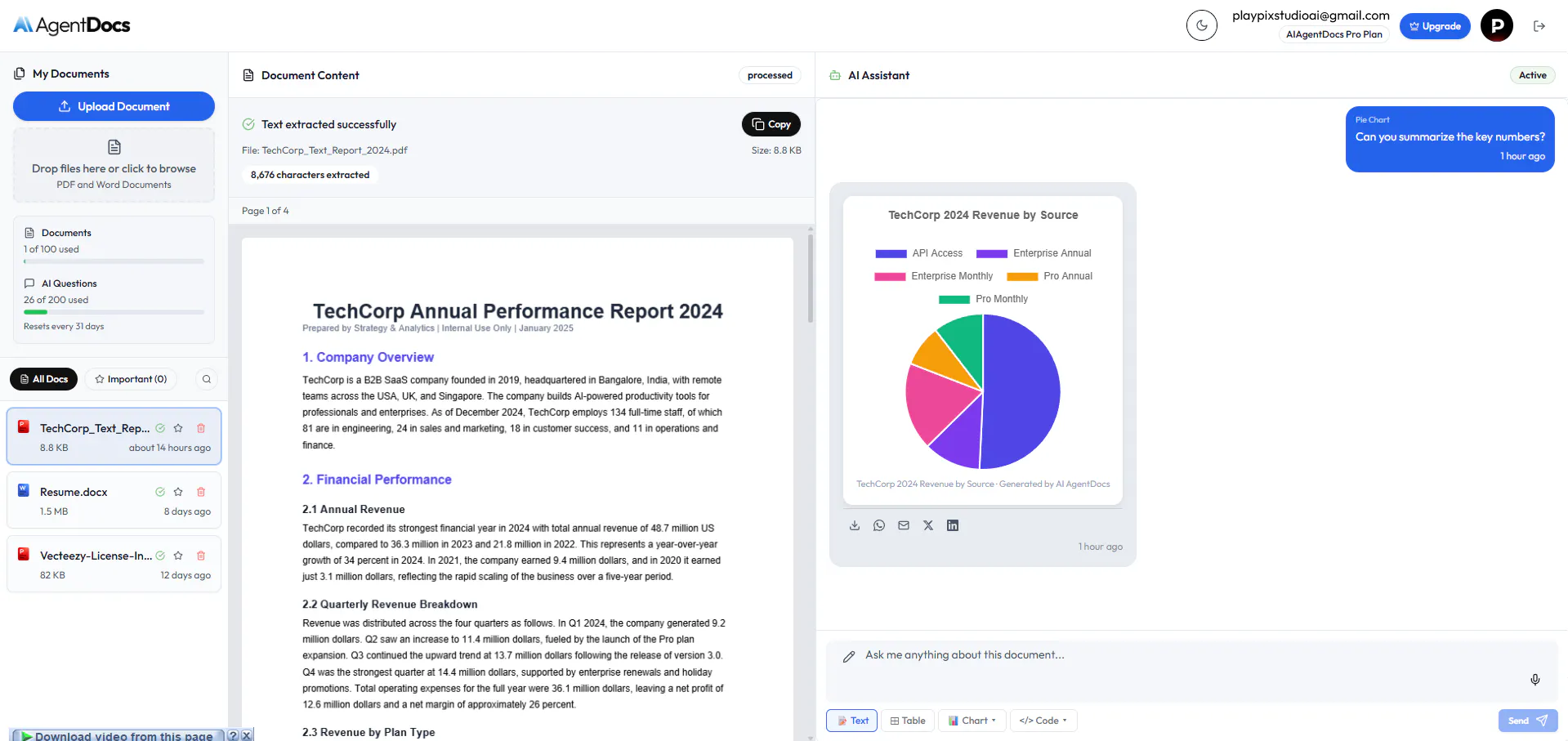Select the All Docs filter
Screen dimensions: 1568x741
[43, 379]
